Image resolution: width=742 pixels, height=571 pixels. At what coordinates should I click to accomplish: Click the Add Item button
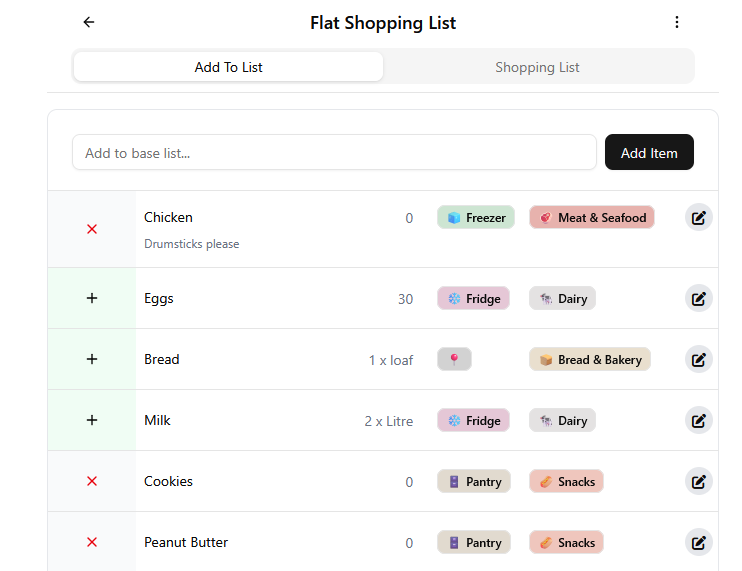(649, 152)
